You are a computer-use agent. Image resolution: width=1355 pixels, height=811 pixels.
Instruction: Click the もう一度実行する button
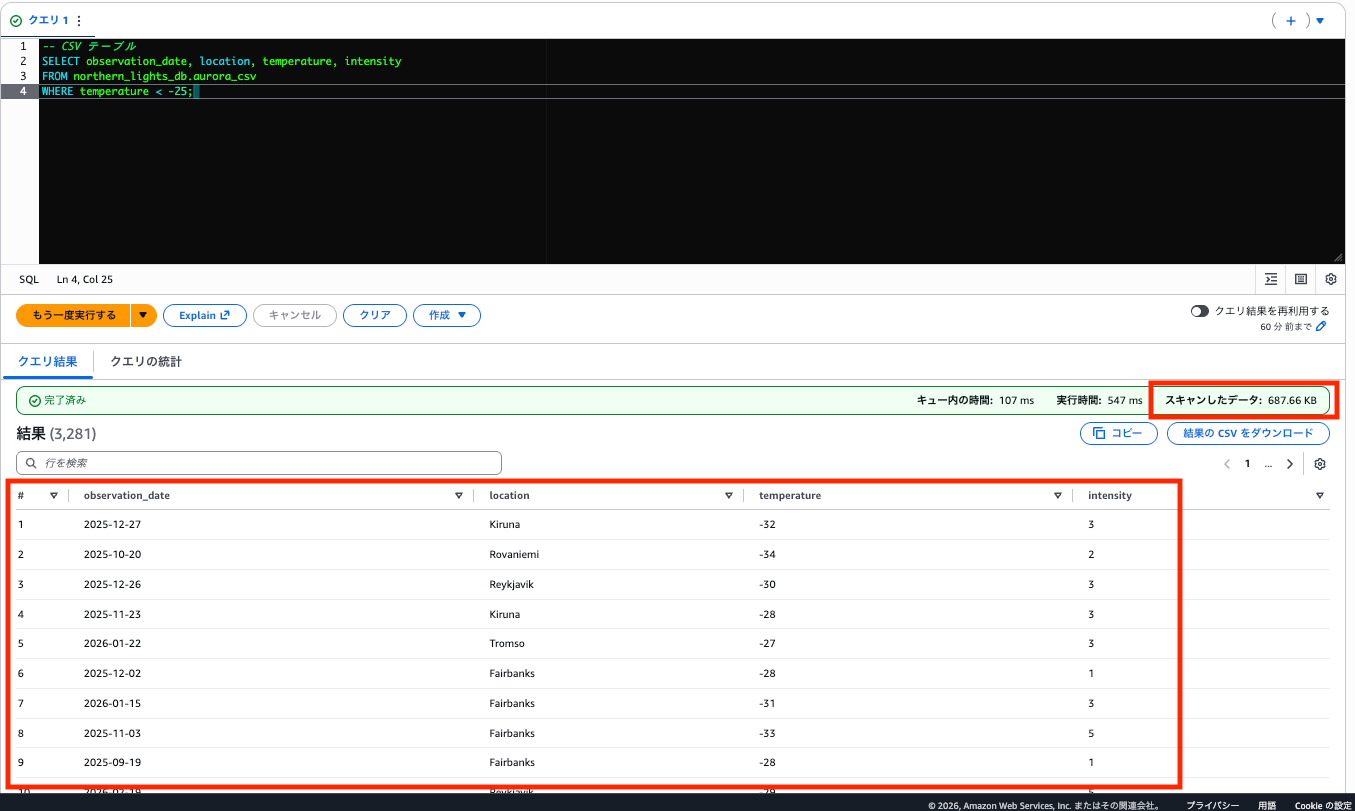(x=74, y=315)
